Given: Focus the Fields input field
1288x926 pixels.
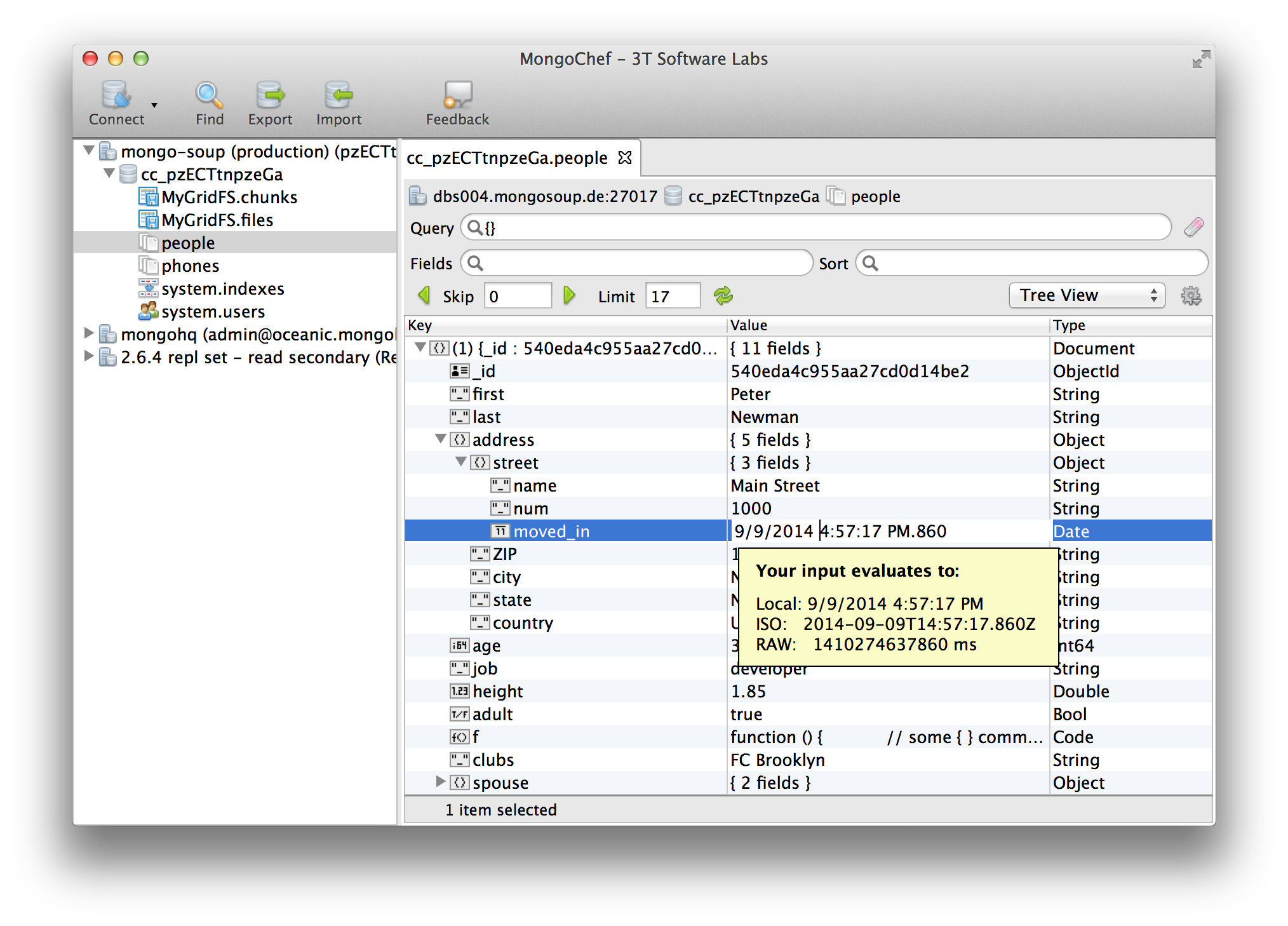Looking at the screenshot, I should pyautogui.click(x=636, y=263).
